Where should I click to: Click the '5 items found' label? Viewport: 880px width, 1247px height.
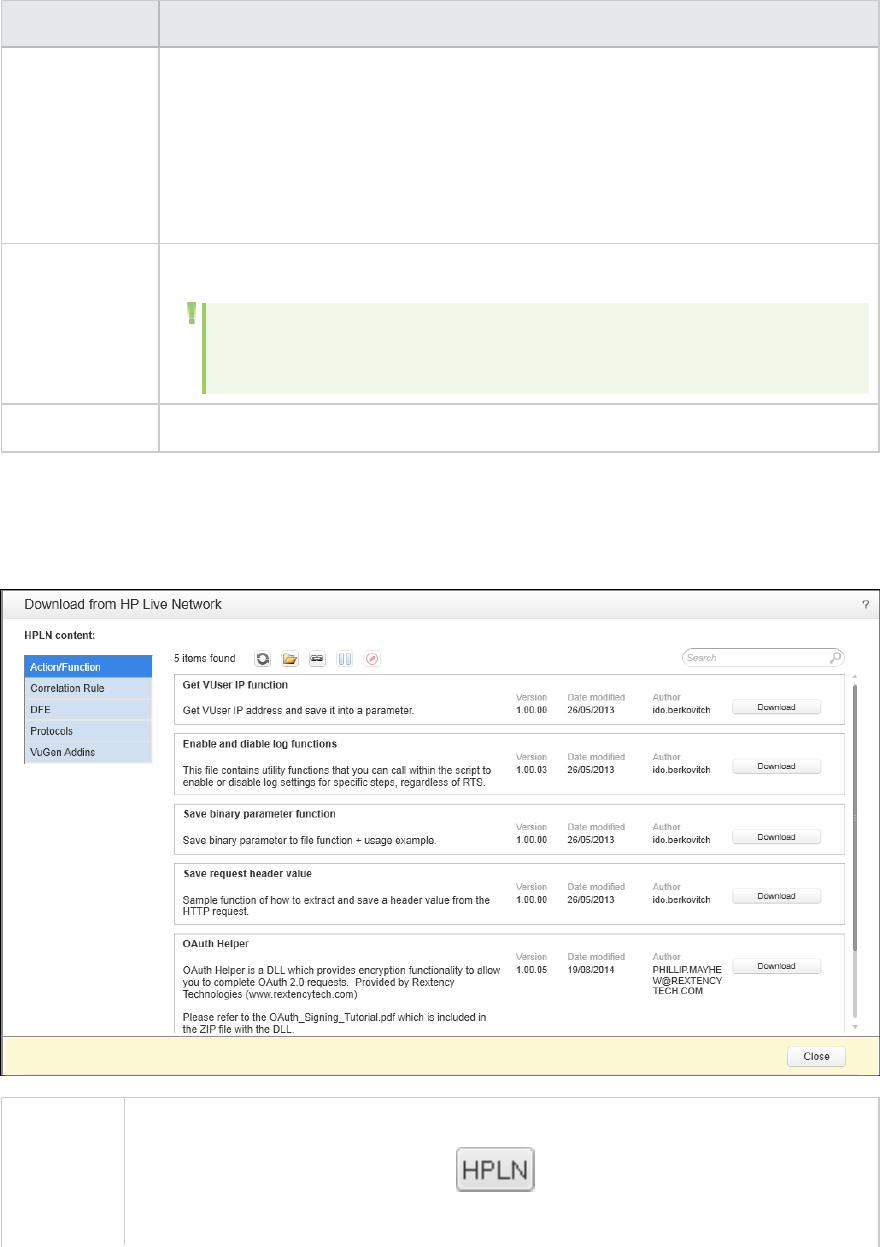tap(205, 659)
